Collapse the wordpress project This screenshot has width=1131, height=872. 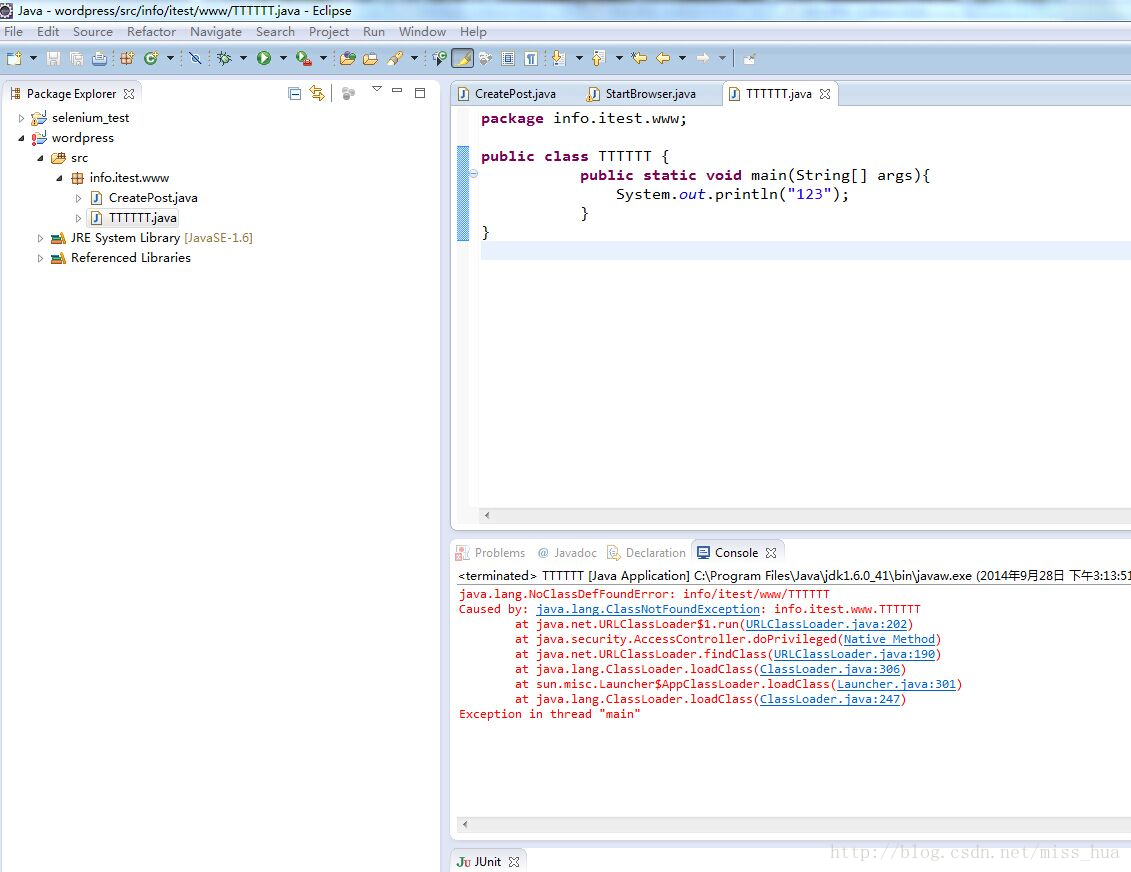click(21, 138)
